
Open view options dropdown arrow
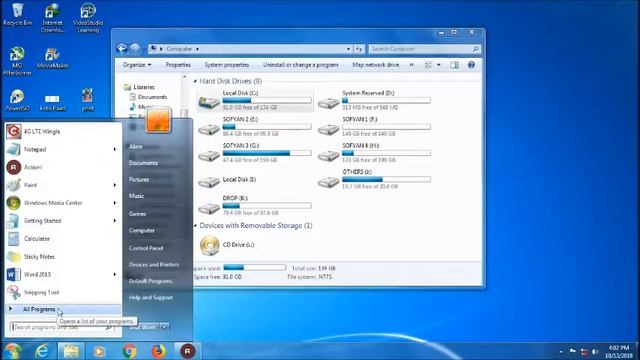click(439, 65)
